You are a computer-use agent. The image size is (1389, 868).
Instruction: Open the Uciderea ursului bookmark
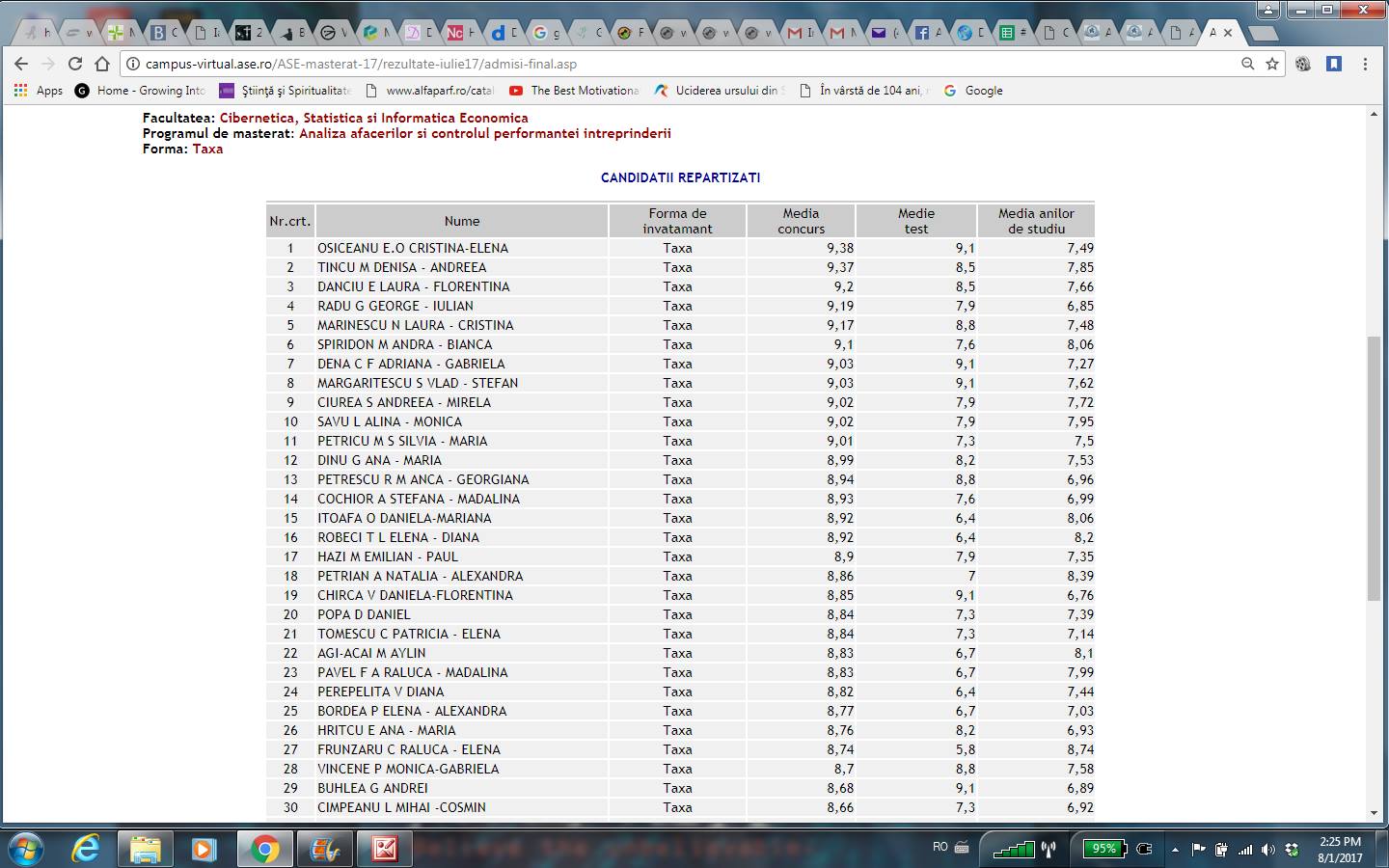(720, 91)
